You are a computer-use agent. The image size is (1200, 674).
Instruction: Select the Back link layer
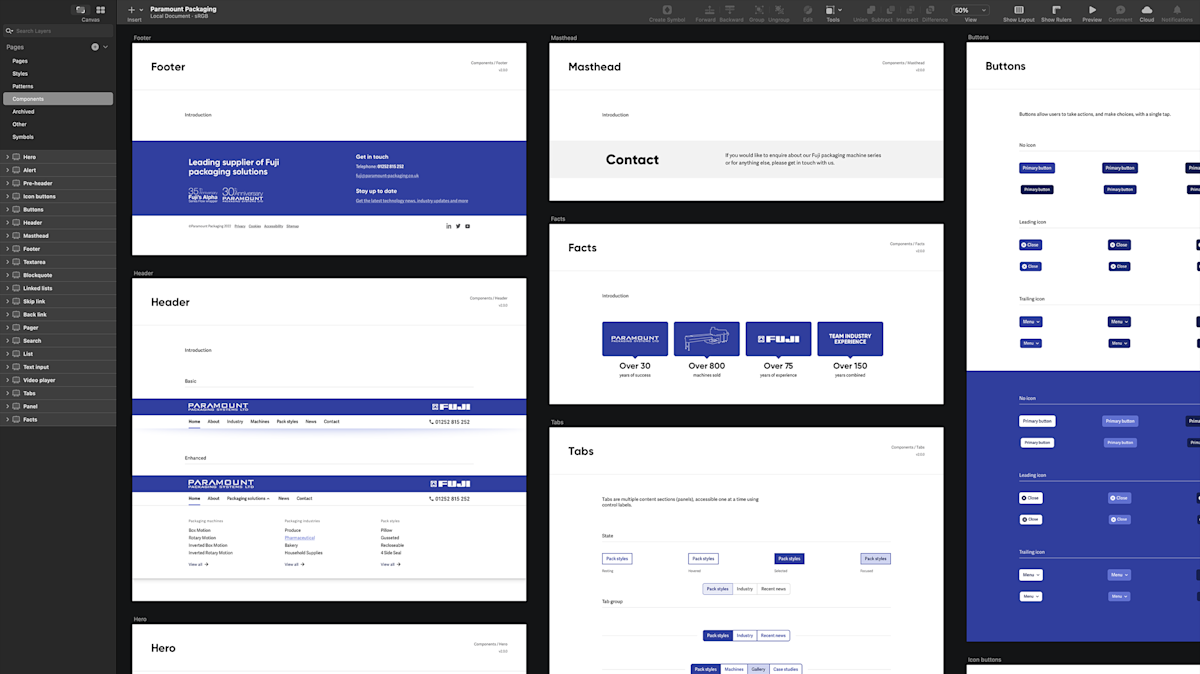58,314
